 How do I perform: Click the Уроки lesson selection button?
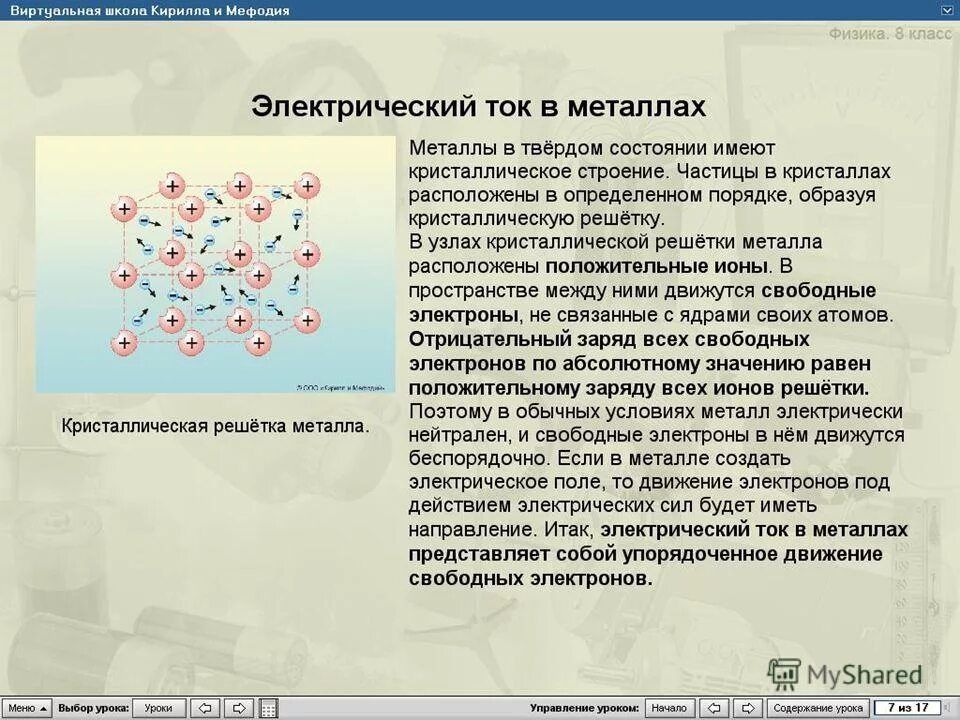pos(159,708)
